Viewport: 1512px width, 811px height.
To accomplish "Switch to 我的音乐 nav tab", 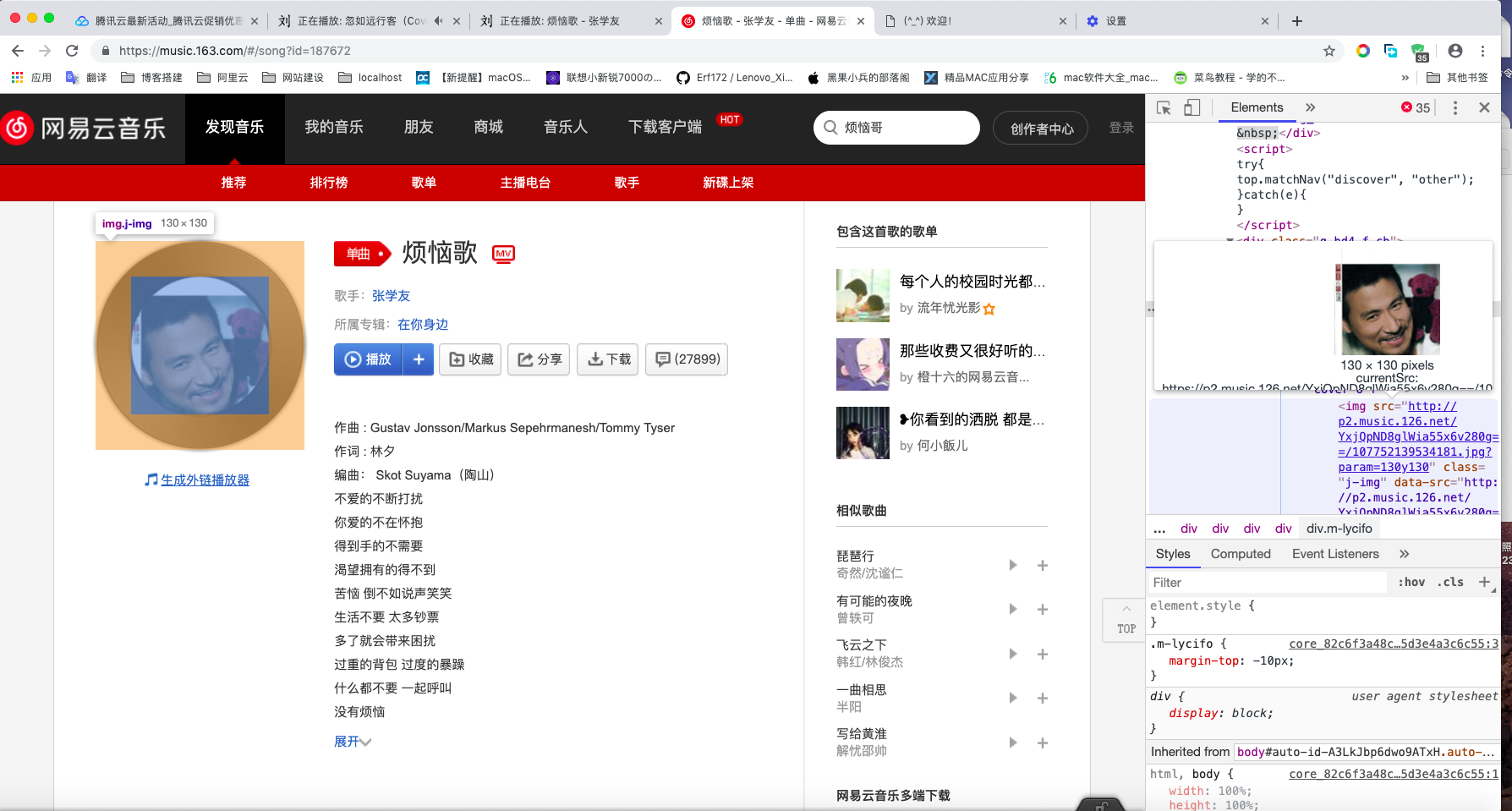I will pyautogui.click(x=334, y=128).
